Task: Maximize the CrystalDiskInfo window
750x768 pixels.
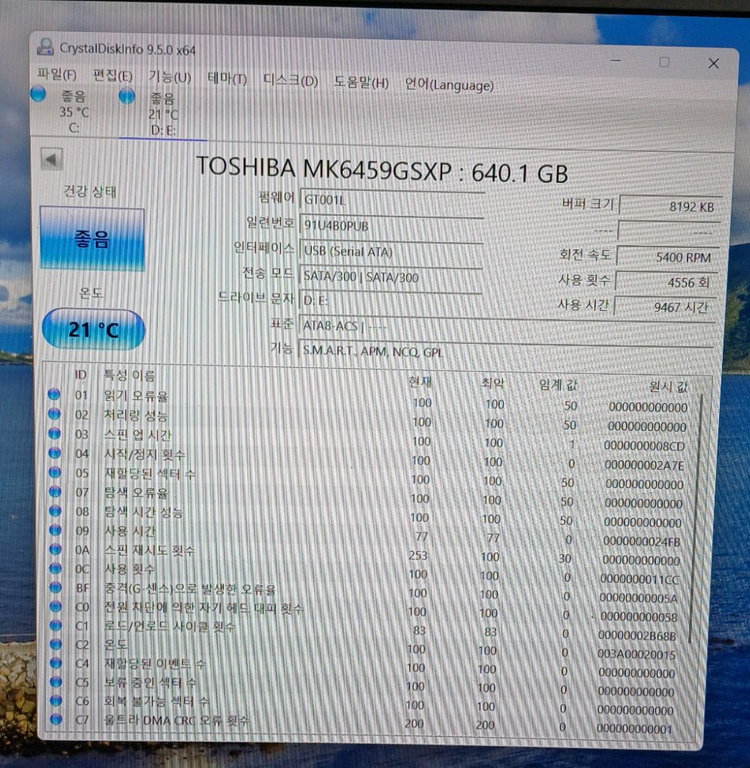Action: pos(664,62)
